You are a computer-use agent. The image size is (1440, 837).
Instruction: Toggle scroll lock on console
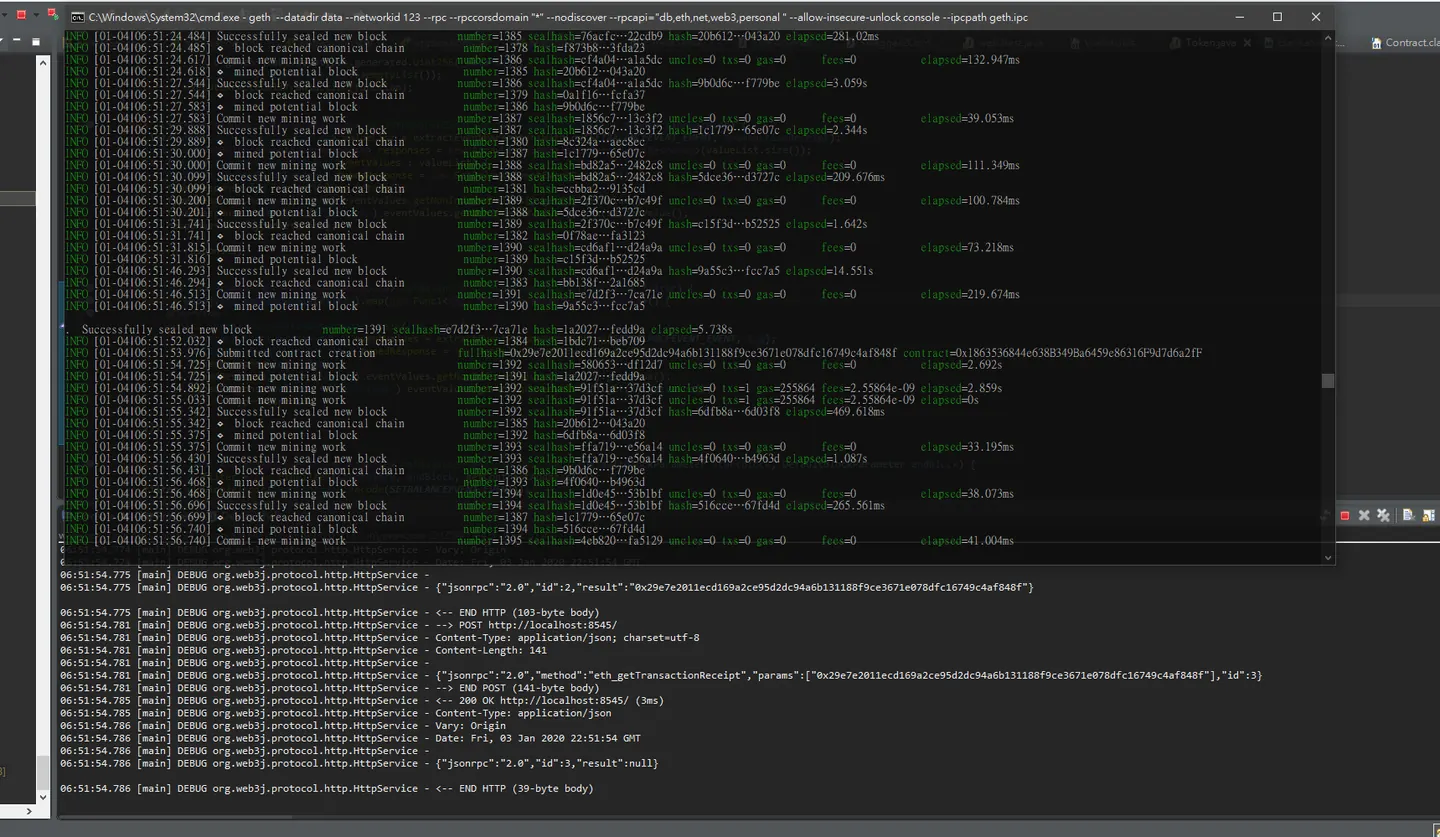(x=1428, y=515)
